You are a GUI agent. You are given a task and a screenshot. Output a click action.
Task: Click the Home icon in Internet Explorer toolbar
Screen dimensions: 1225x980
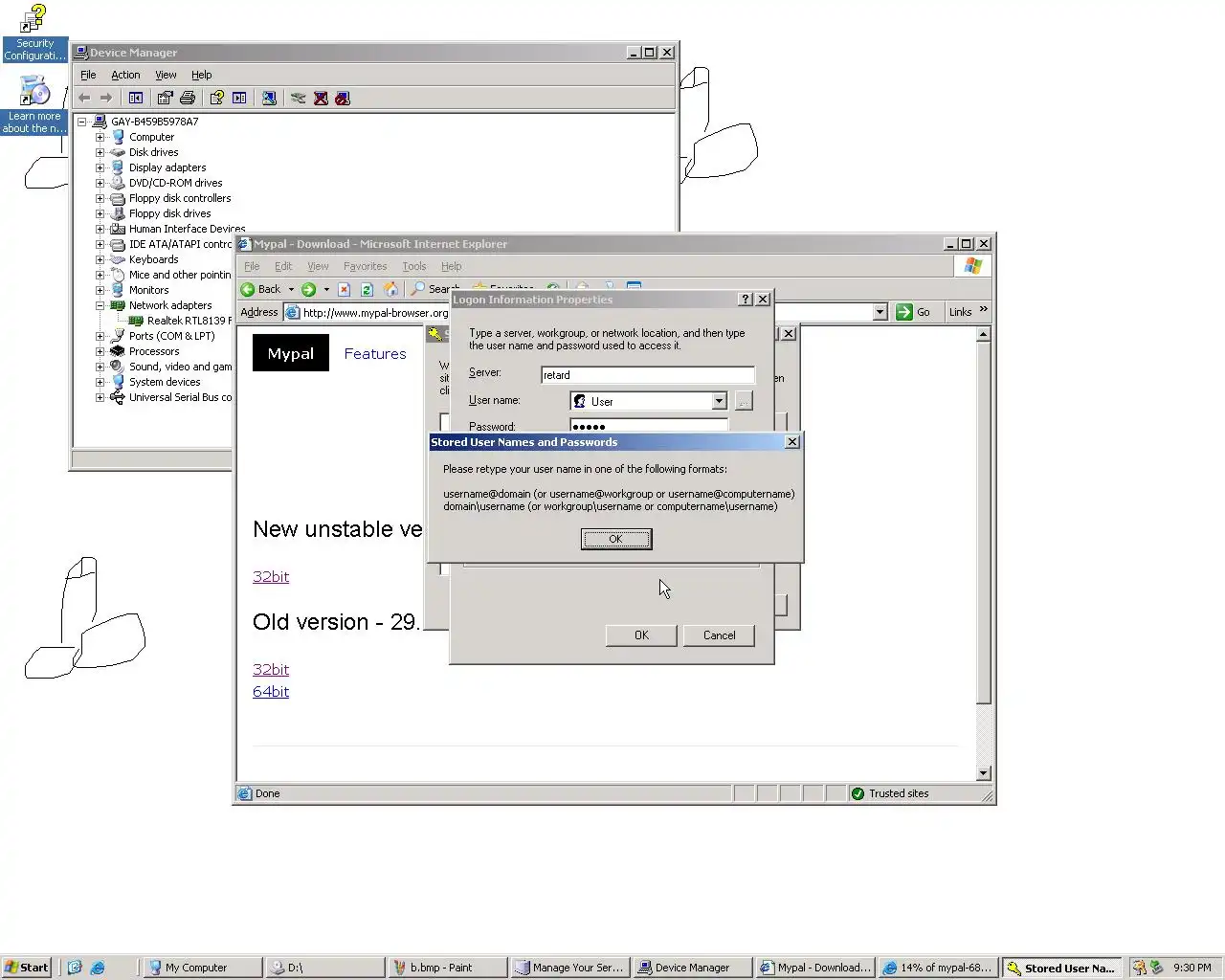tap(390, 289)
